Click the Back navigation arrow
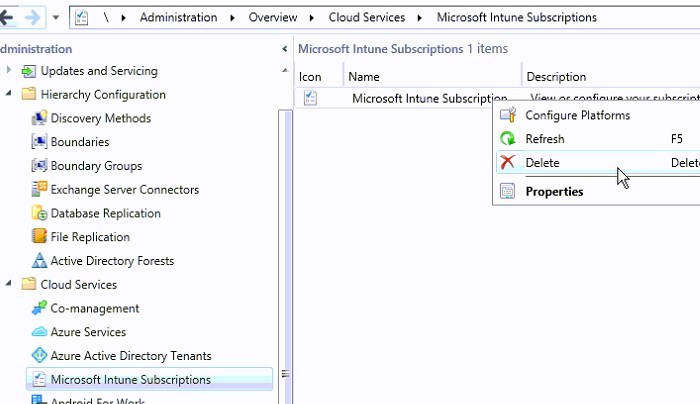The height and width of the screenshot is (404, 700). [6, 18]
